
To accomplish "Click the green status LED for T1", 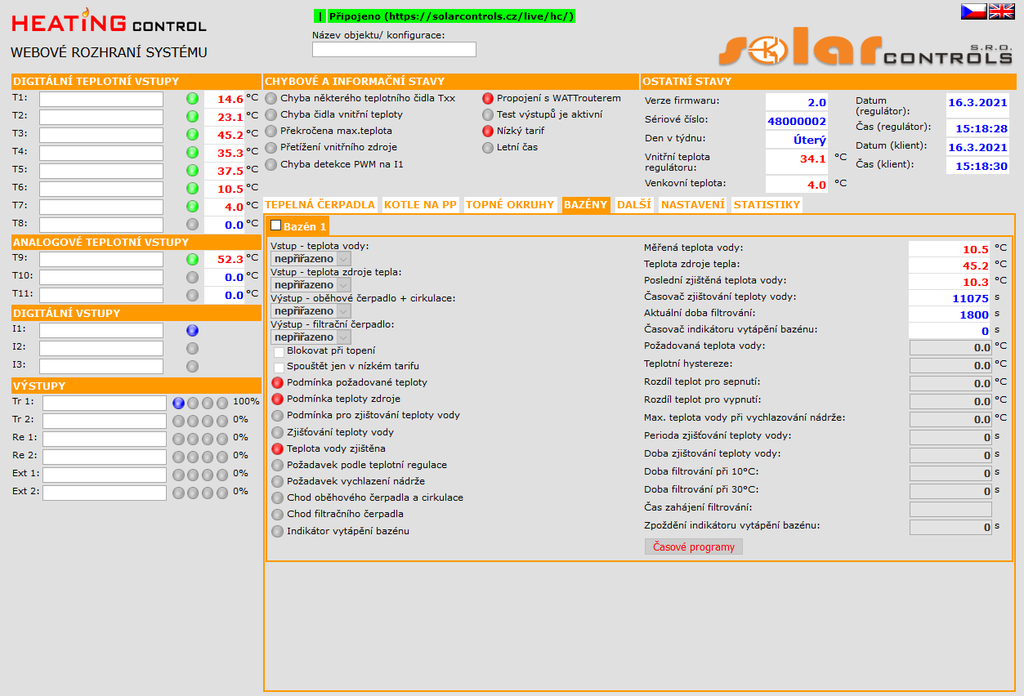I will 192,99.
